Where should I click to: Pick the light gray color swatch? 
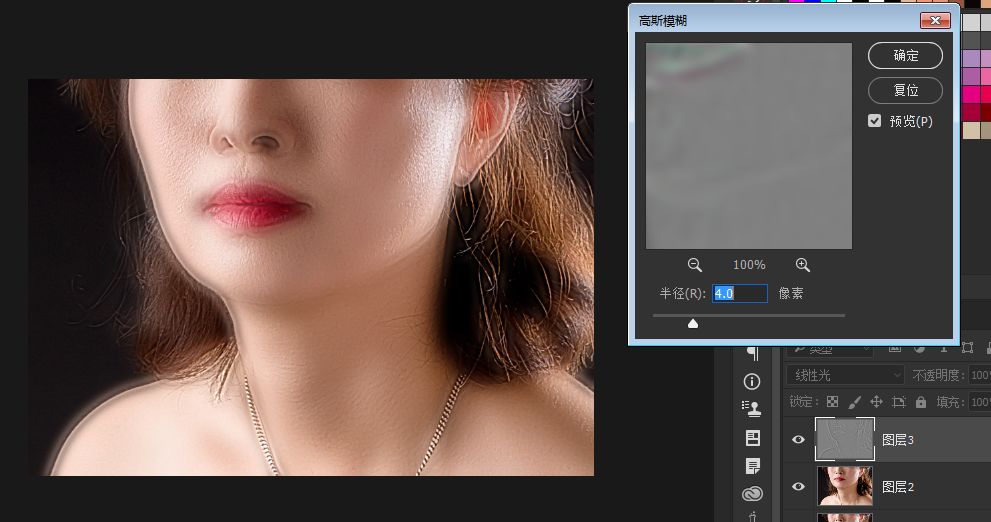click(x=971, y=23)
